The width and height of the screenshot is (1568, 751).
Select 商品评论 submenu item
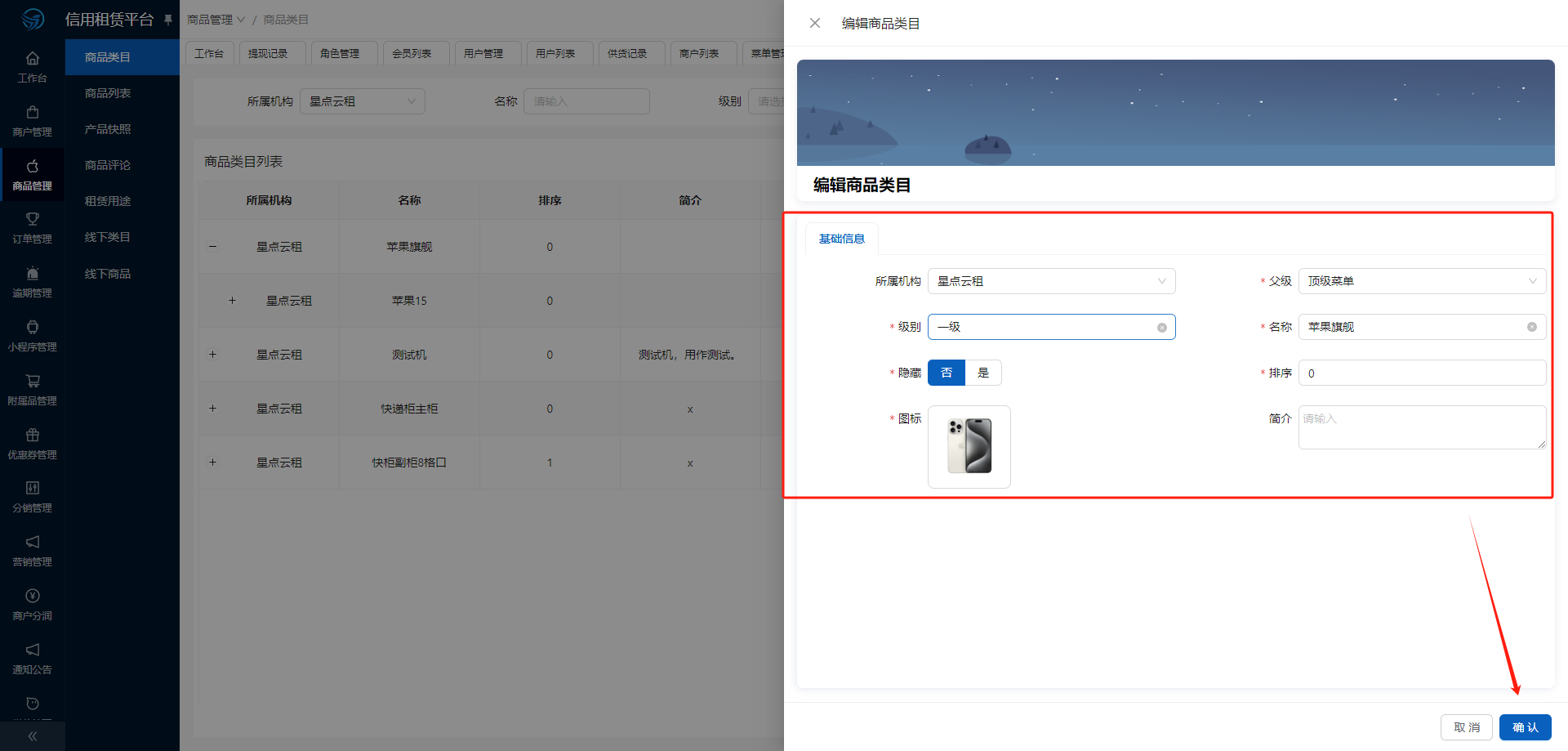tap(122, 165)
